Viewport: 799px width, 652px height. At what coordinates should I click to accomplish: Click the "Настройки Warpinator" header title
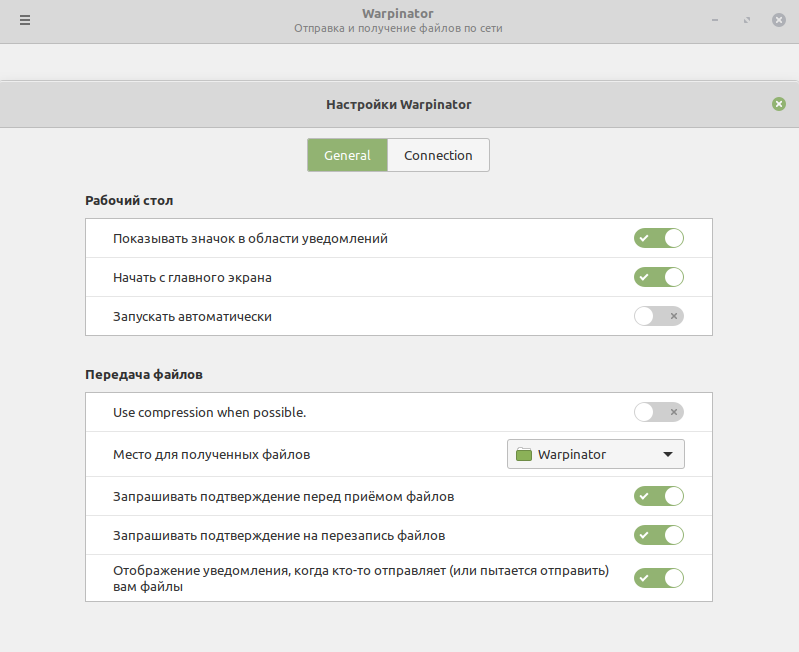point(398,104)
